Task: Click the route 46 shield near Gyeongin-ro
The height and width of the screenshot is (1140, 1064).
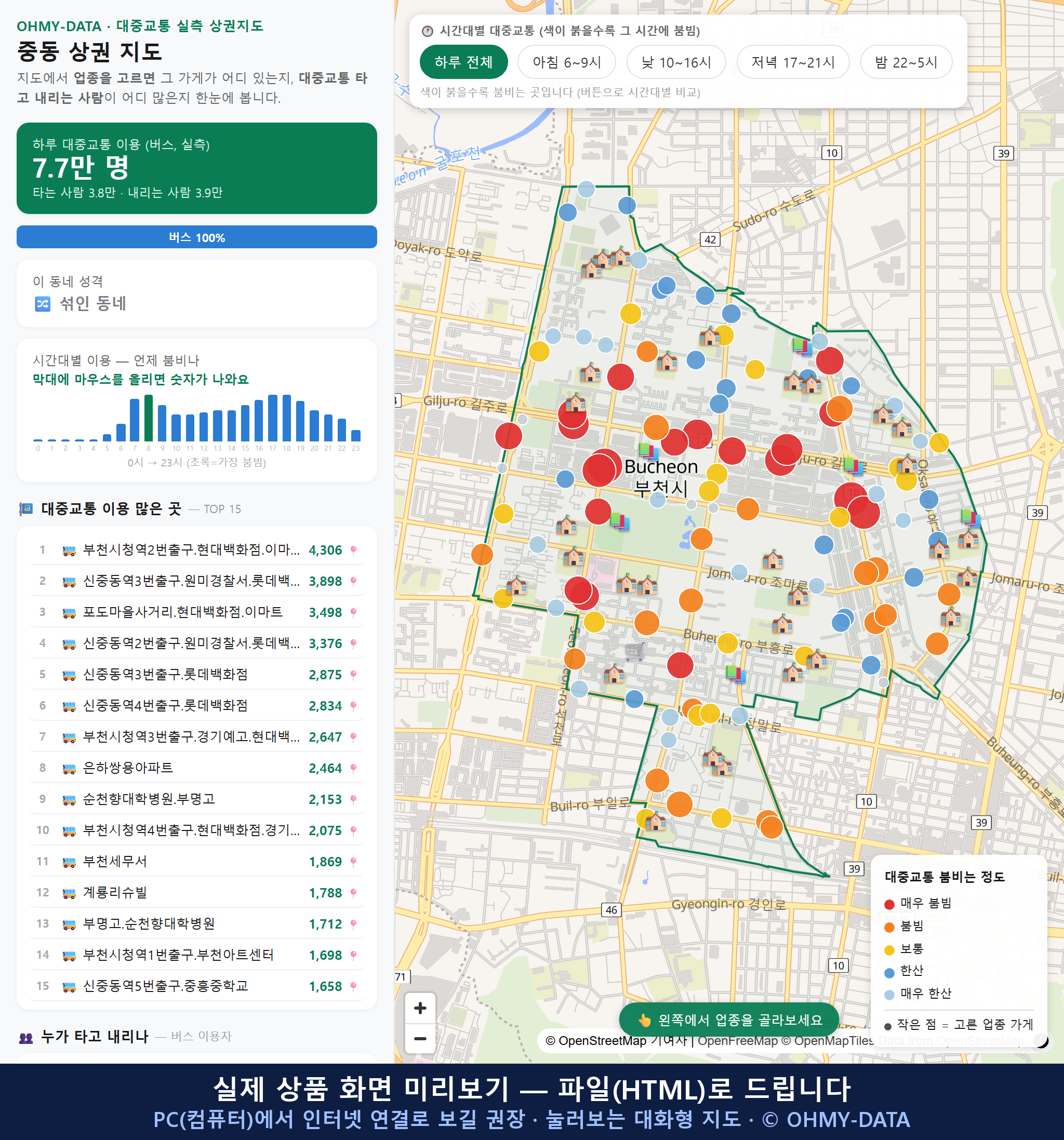Action: coord(611,910)
